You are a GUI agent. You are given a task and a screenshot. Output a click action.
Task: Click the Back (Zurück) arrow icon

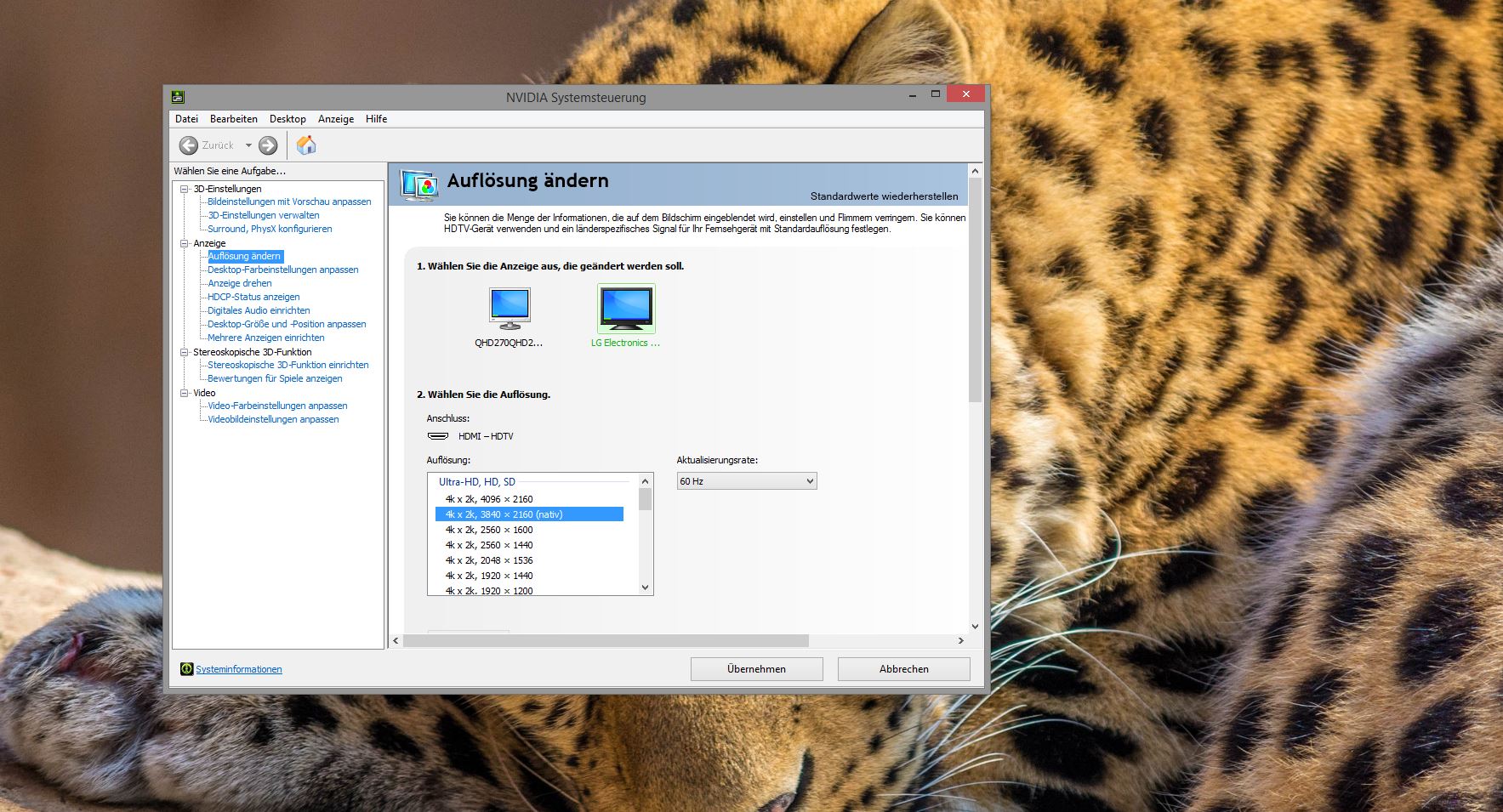[189, 145]
